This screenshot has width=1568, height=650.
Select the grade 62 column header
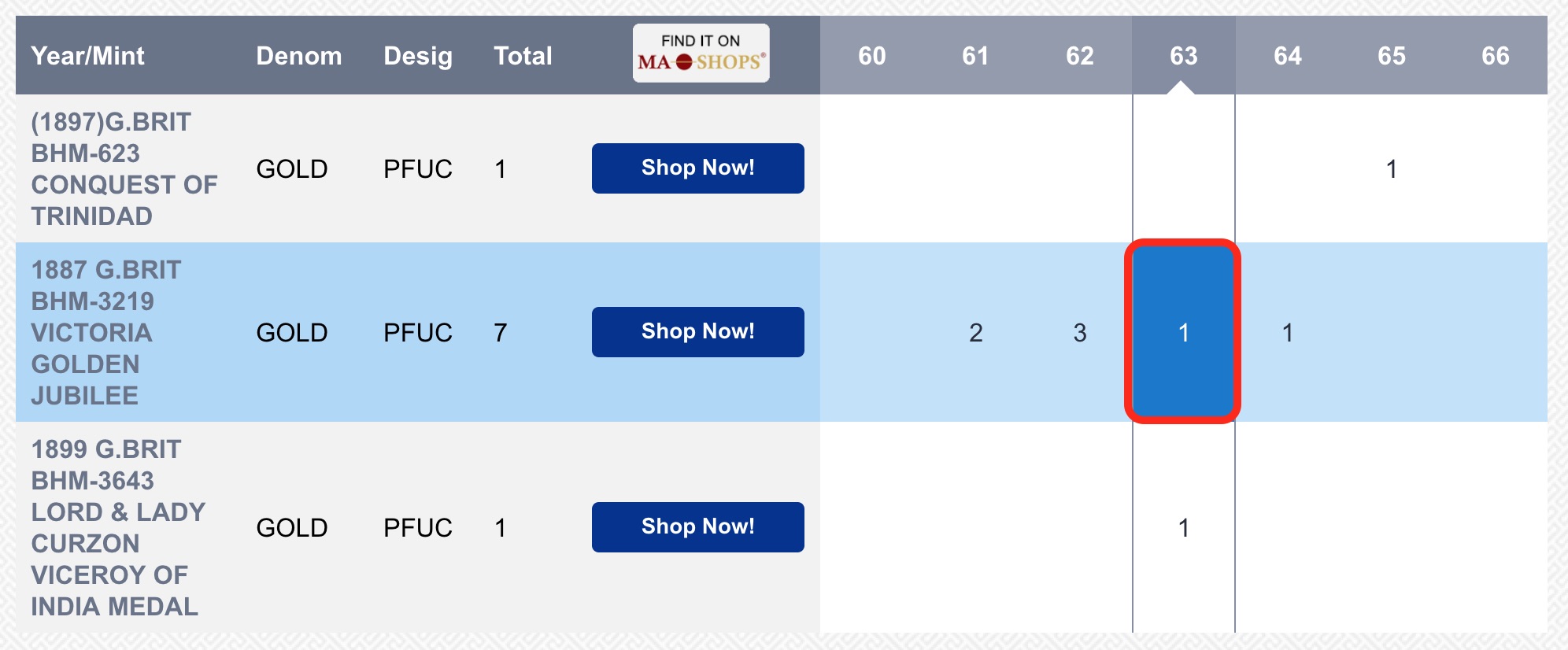click(x=1079, y=56)
